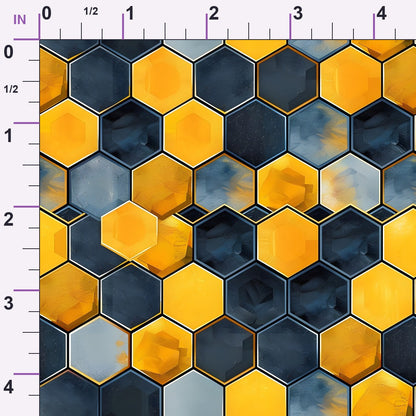Pick the "3" inch mark on the top ruler
This screenshot has height=416, width=416.
298,14
